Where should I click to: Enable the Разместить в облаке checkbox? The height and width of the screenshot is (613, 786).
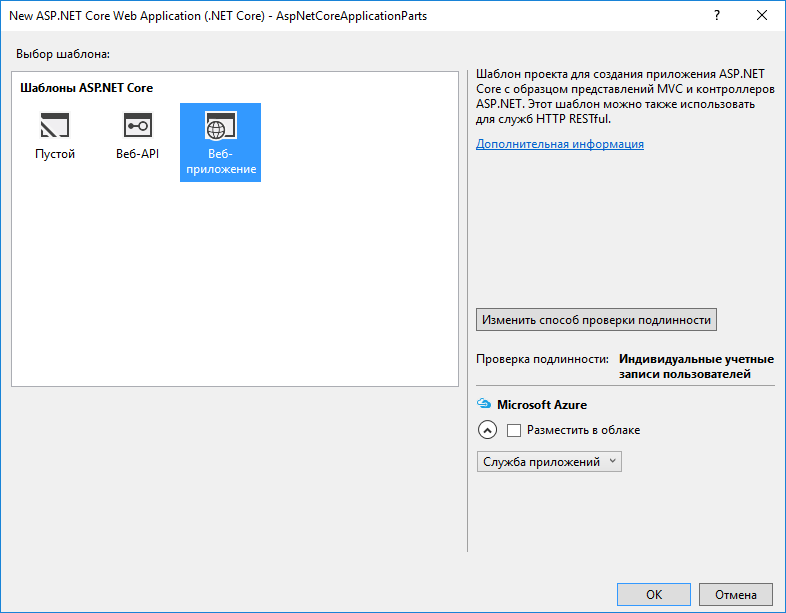pyautogui.click(x=514, y=430)
